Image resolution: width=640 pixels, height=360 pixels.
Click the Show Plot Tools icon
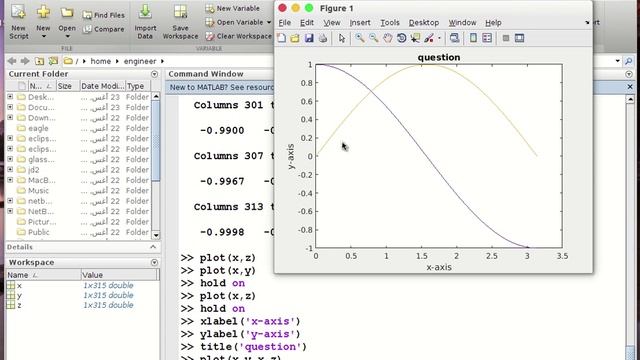click(x=519, y=38)
